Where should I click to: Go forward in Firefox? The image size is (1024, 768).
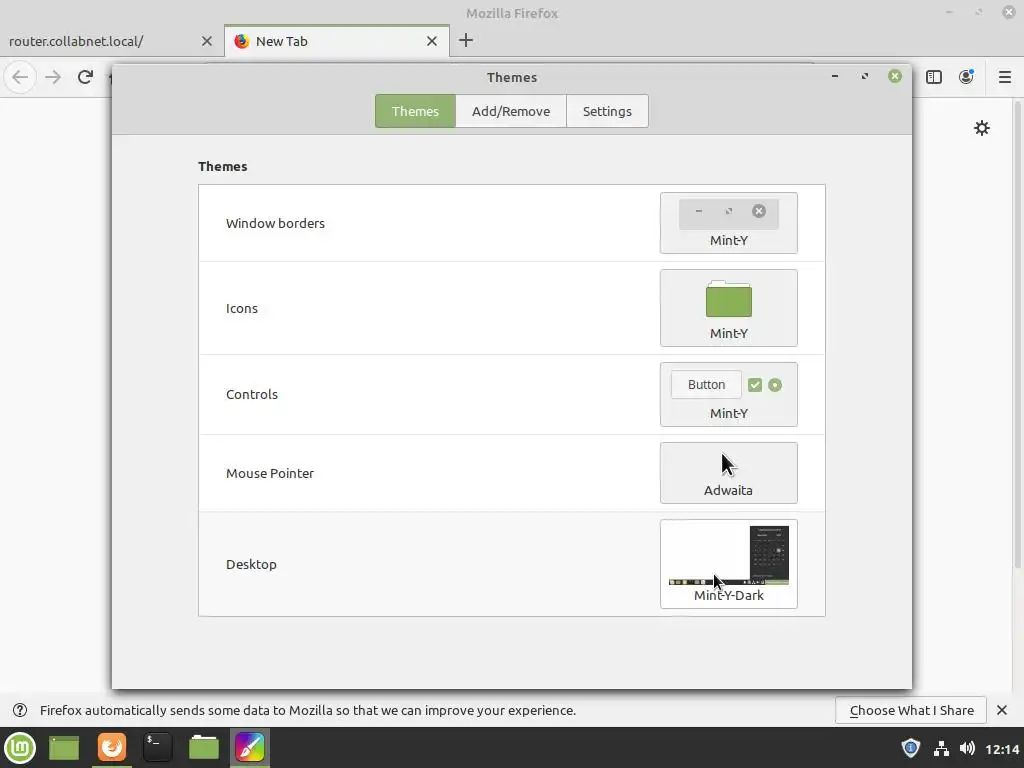(53, 77)
